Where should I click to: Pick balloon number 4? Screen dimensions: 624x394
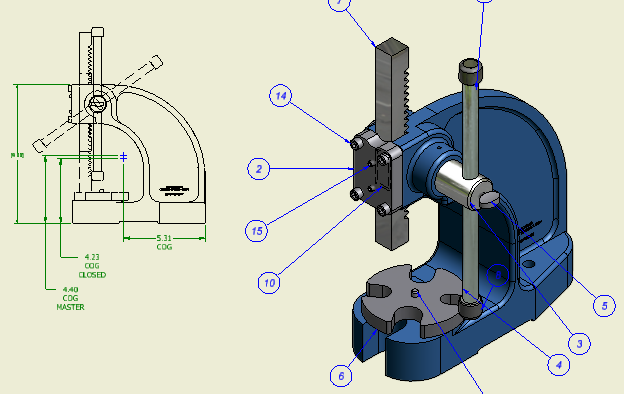(x=559, y=365)
